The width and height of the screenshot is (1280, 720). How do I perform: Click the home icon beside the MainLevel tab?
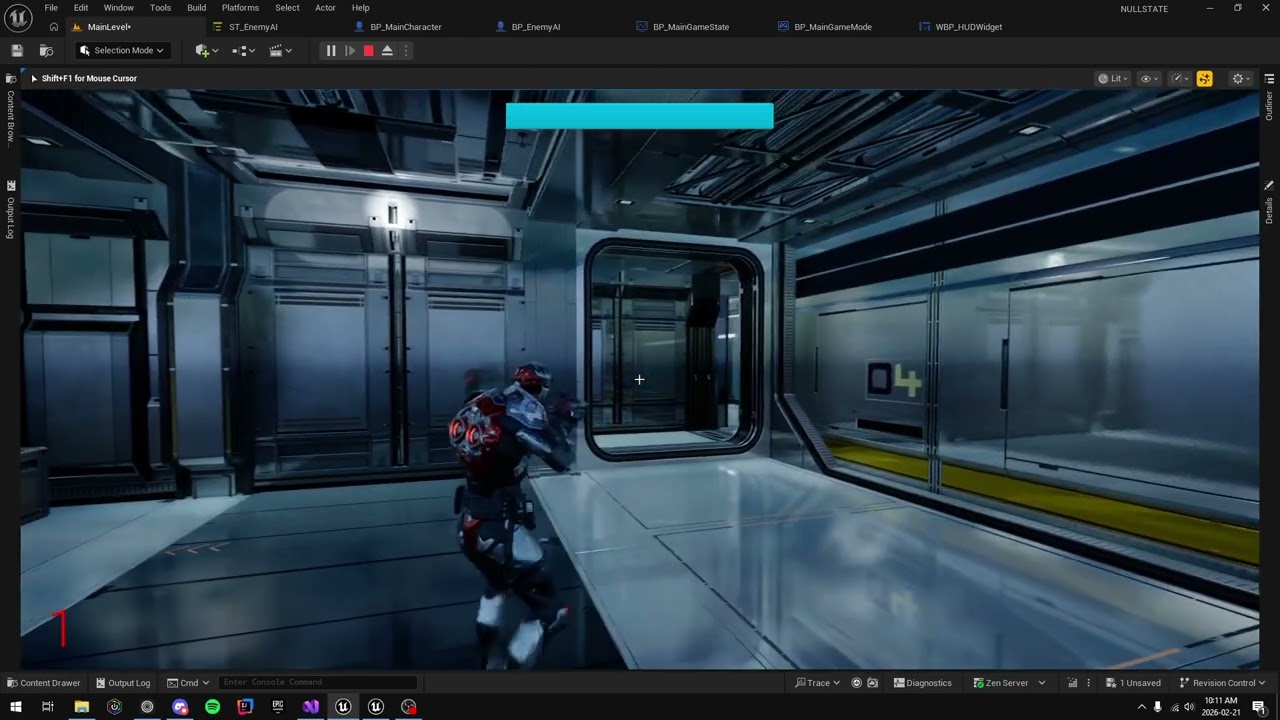pyautogui.click(x=53, y=27)
